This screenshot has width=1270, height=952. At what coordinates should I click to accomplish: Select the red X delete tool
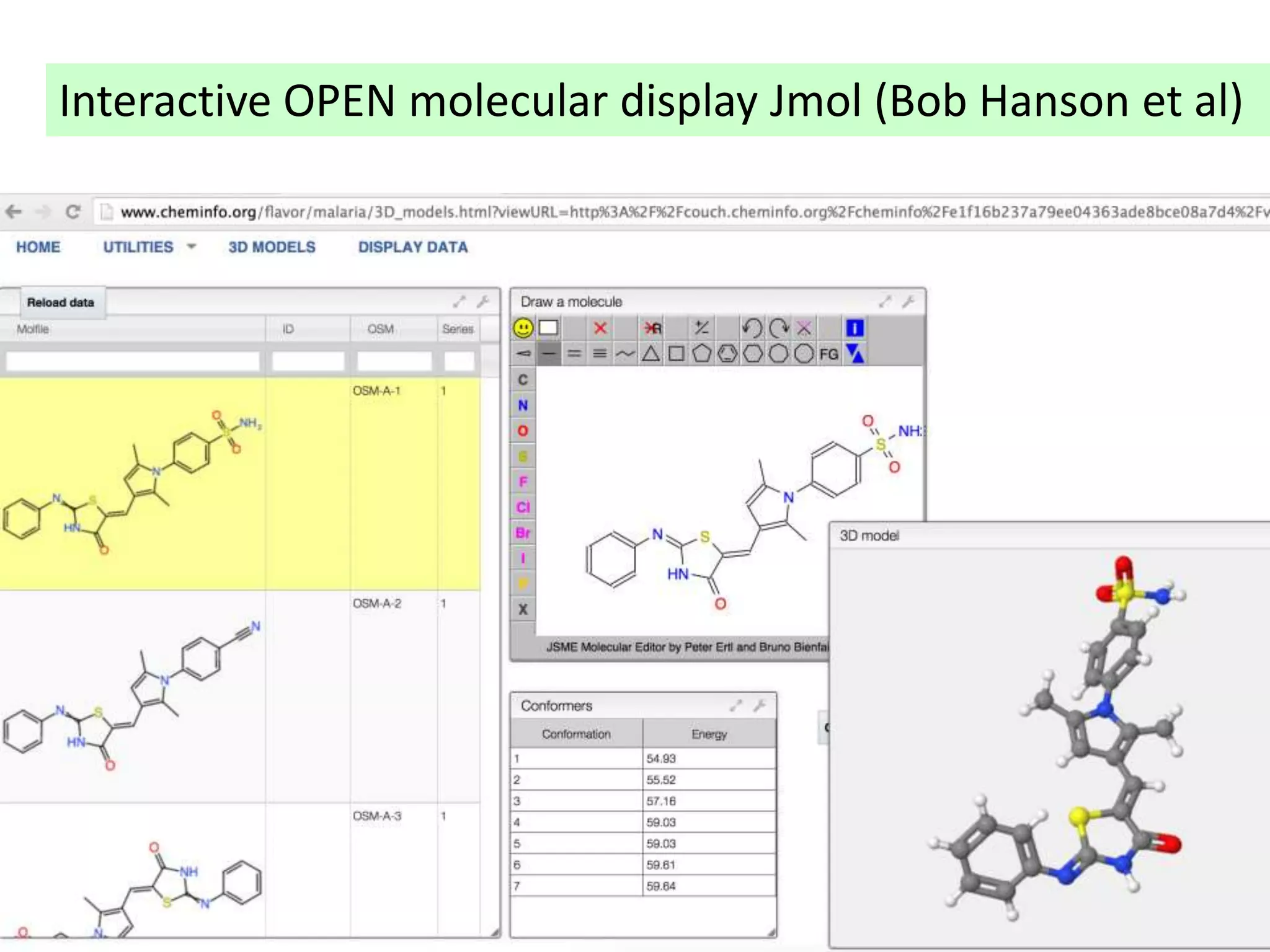point(600,328)
